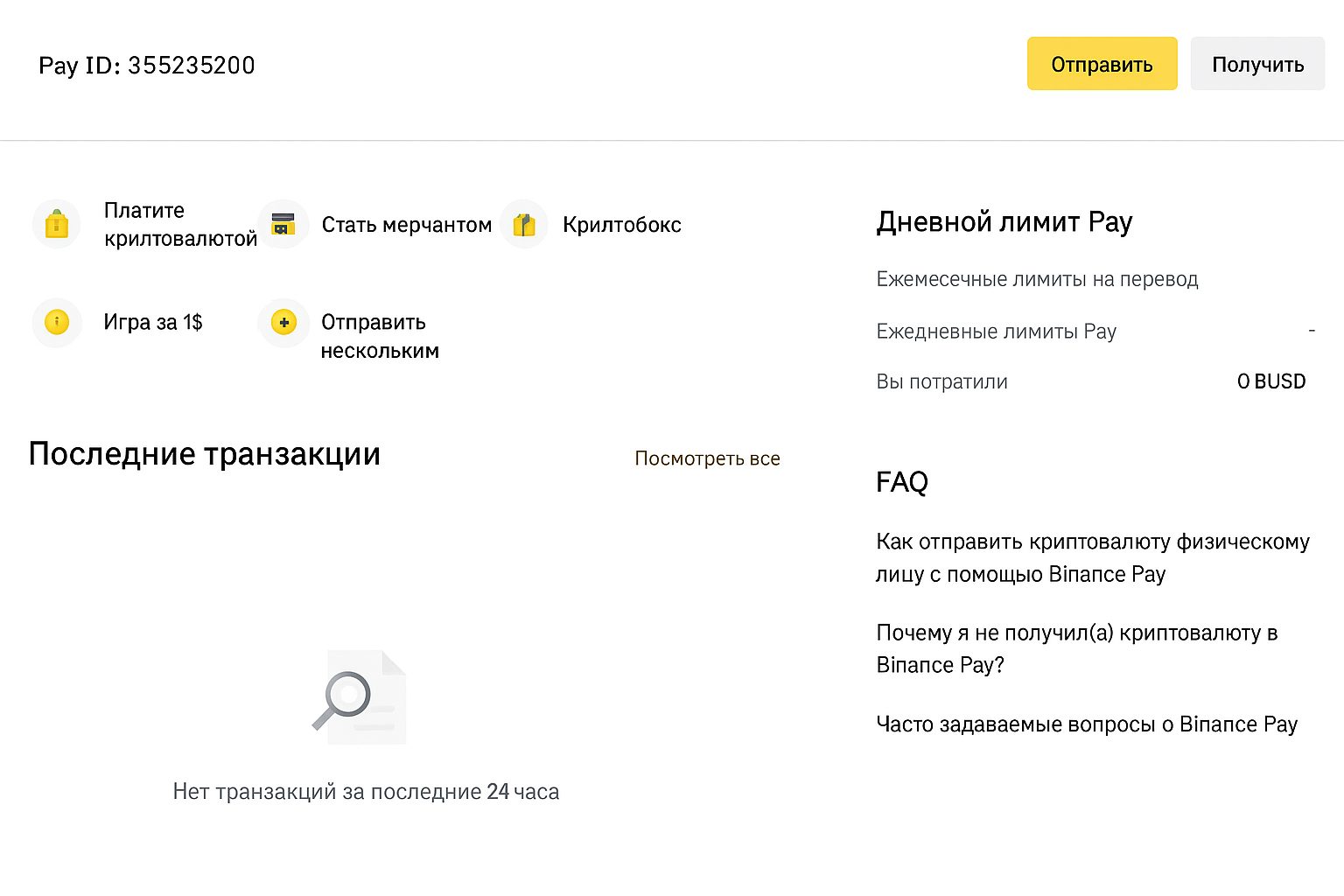1344x896 pixels.
Task: Click the Стать мерчантом label
Action: point(407,225)
